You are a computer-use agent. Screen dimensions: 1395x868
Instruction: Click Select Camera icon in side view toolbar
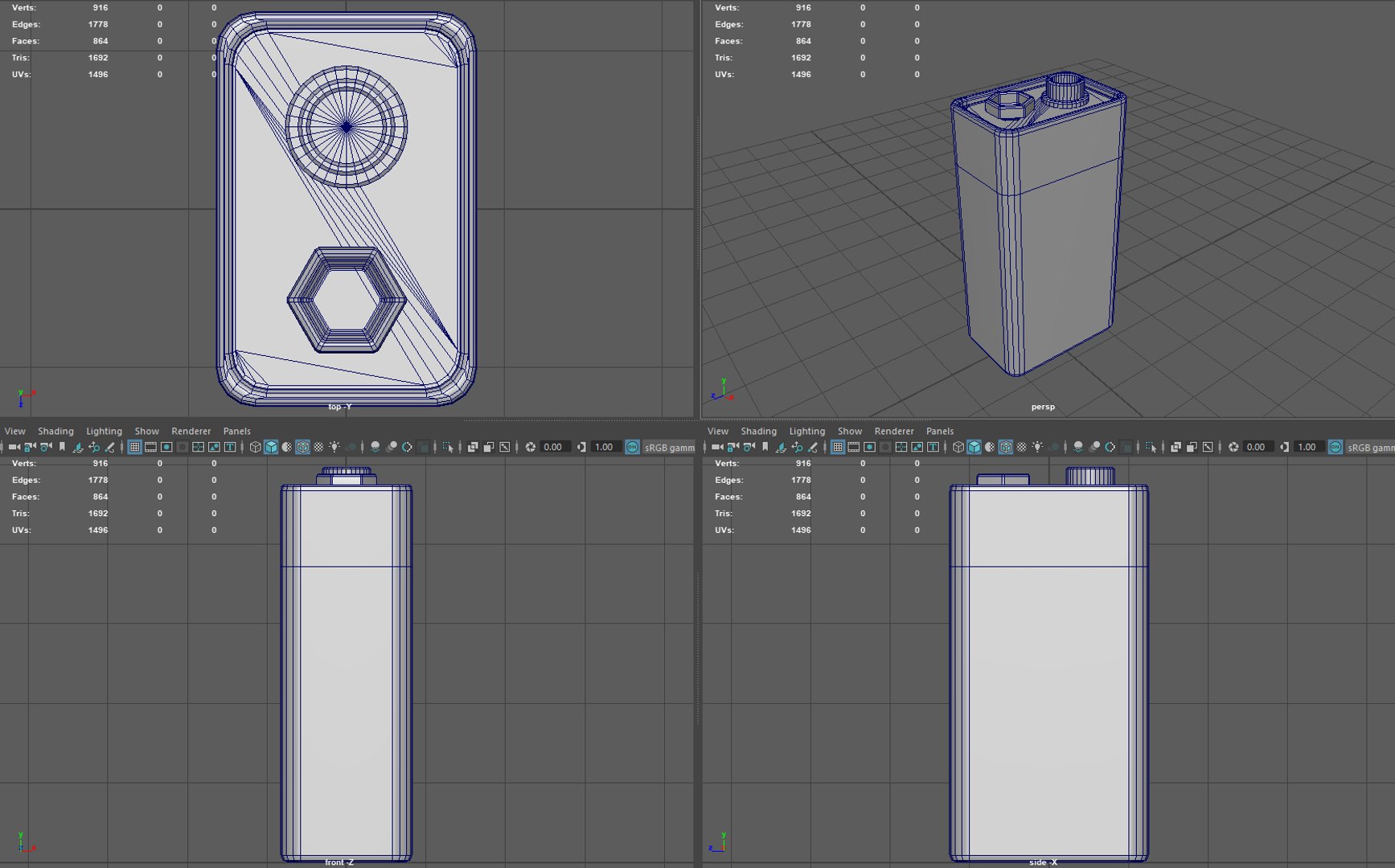(716, 447)
